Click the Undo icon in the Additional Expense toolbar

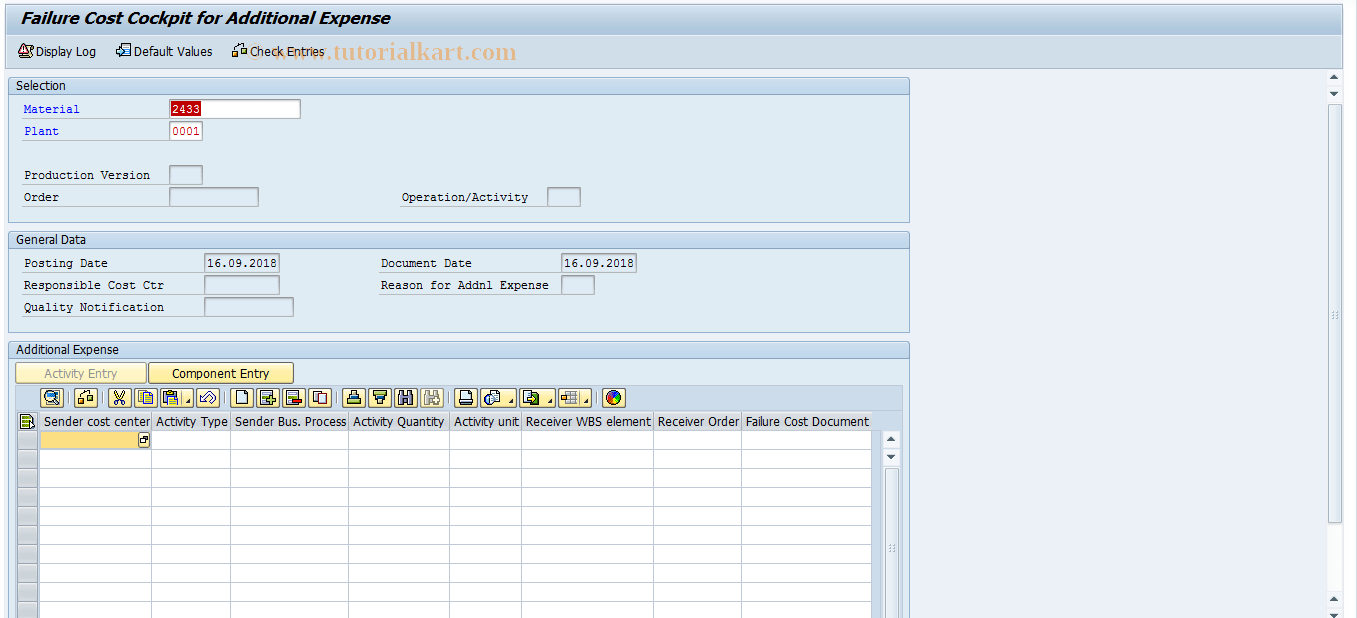coord(207,397)
